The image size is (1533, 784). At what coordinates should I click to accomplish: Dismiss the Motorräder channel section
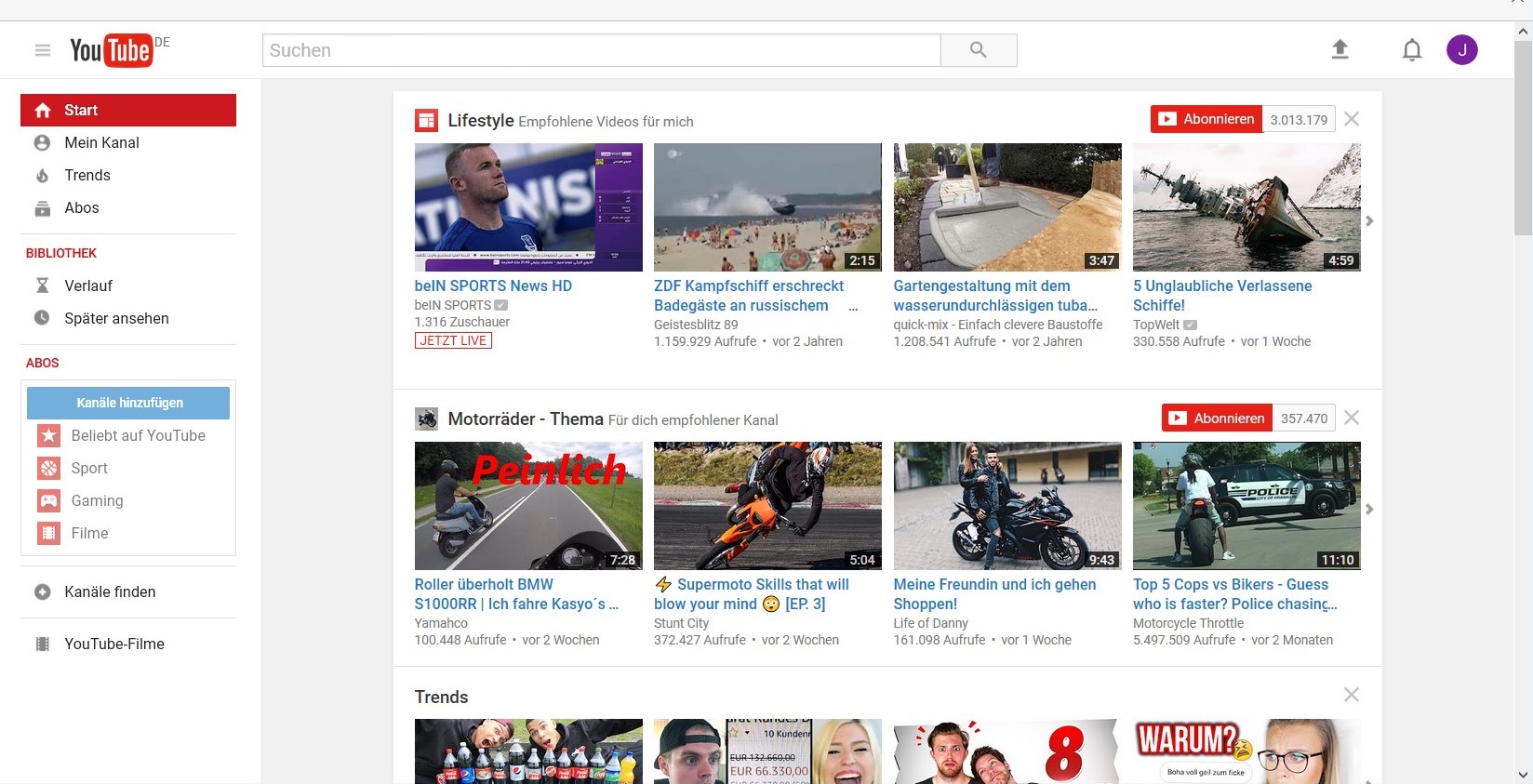coord(1352,418)
